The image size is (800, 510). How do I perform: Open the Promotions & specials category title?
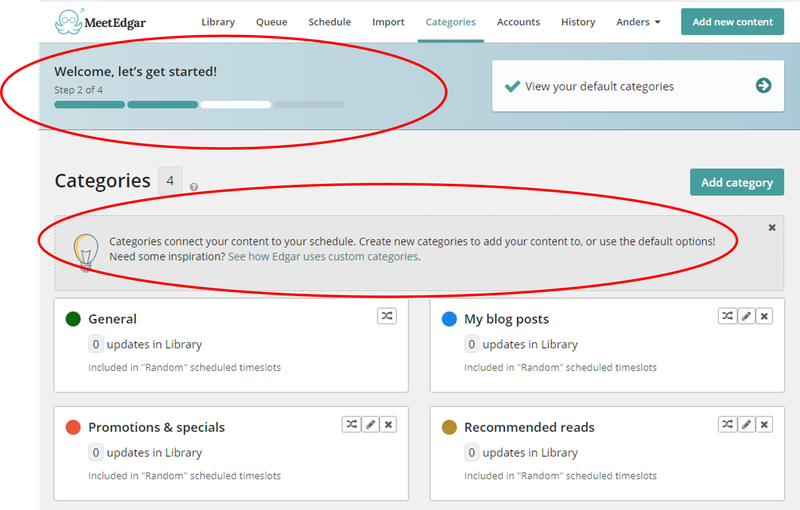156,427
